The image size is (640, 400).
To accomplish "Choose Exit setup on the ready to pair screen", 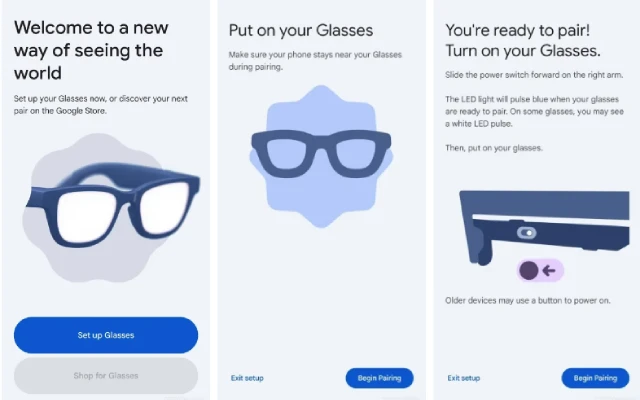I will 464,378.
